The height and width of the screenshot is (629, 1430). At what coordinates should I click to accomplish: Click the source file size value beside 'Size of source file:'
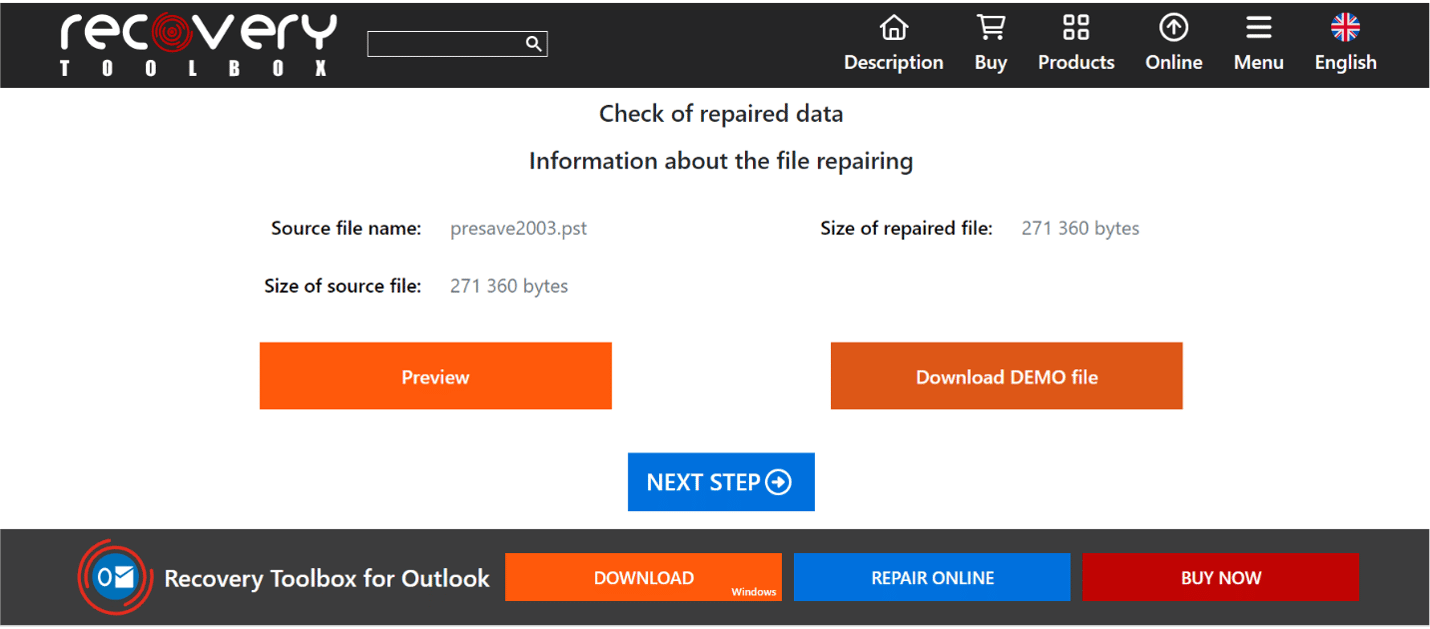(x=509, y=286)
